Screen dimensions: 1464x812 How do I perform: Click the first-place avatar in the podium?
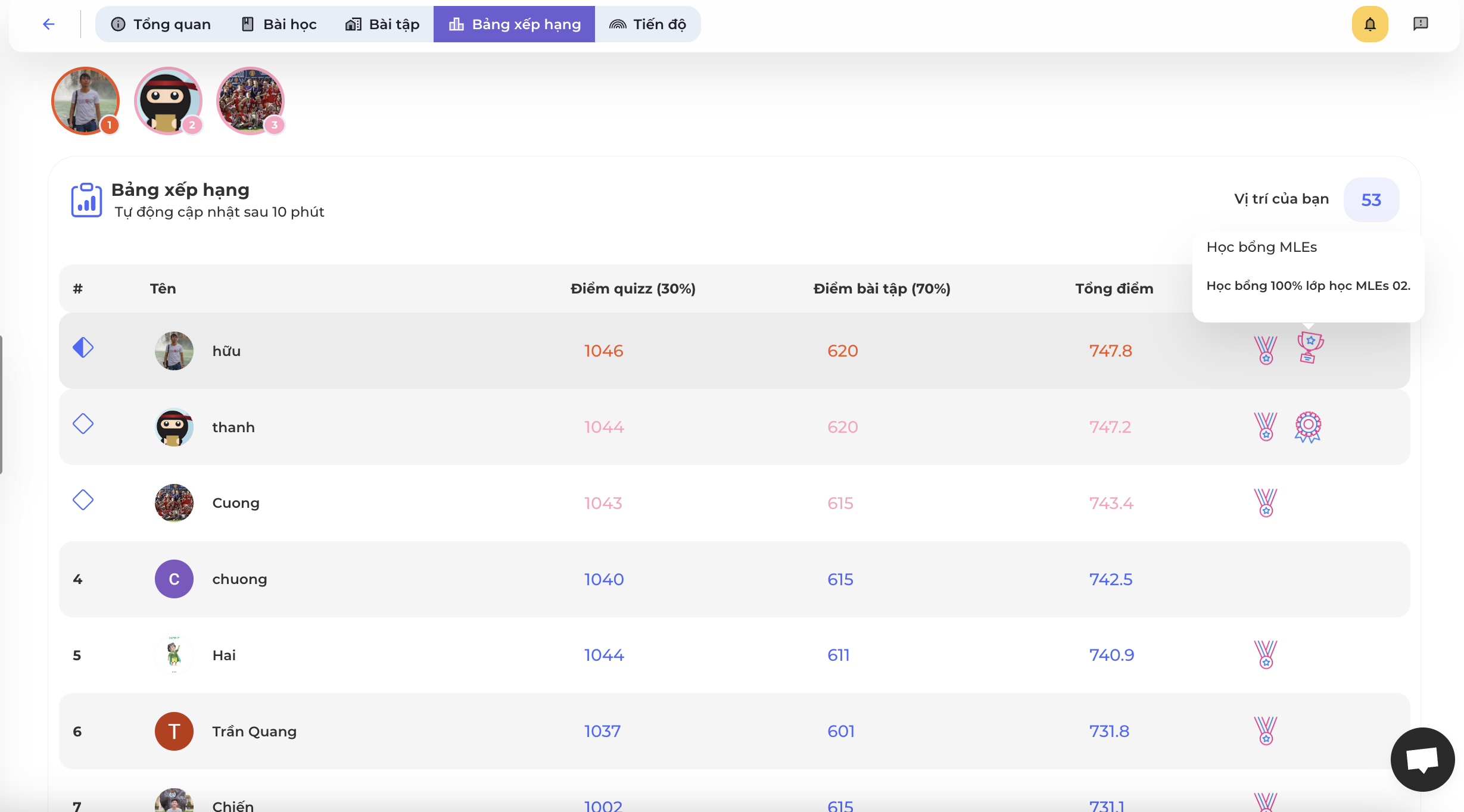point(85,101)
